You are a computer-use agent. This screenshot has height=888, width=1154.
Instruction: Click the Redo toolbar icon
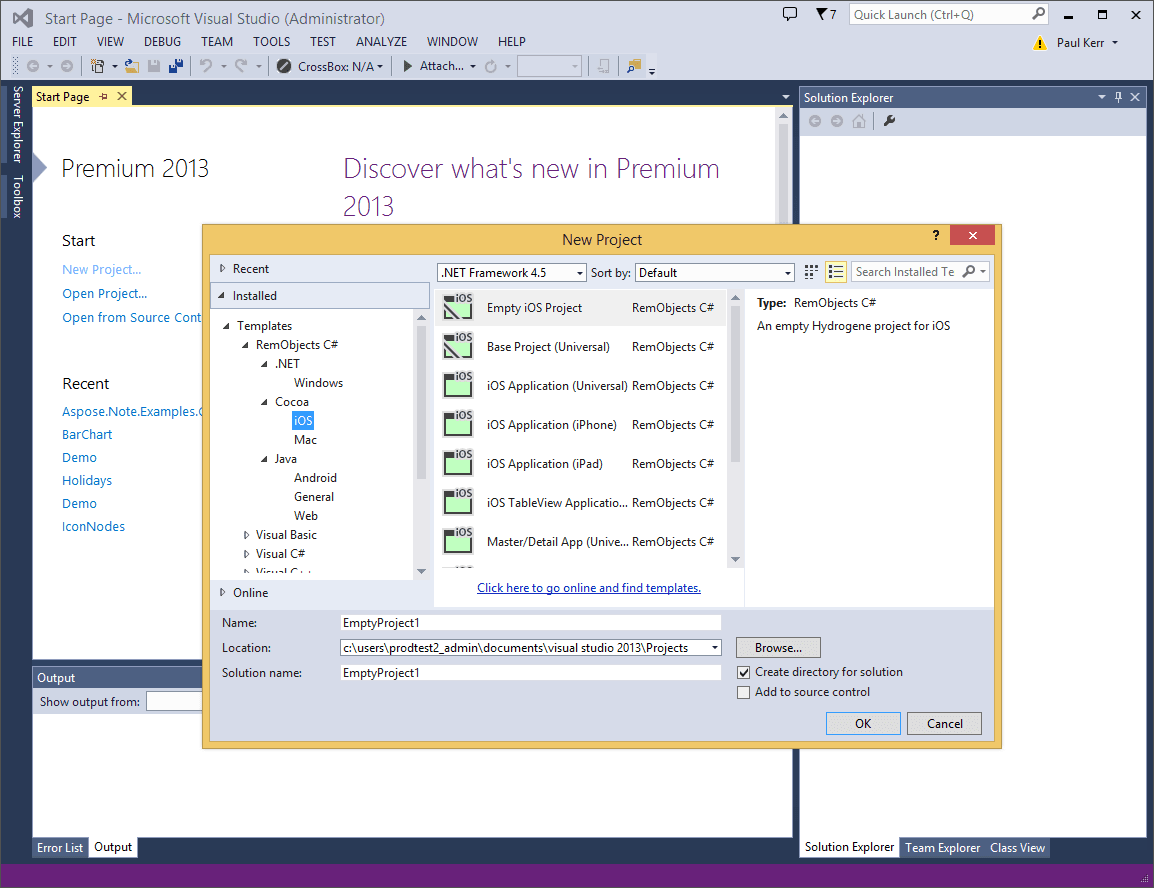point(241,66)
